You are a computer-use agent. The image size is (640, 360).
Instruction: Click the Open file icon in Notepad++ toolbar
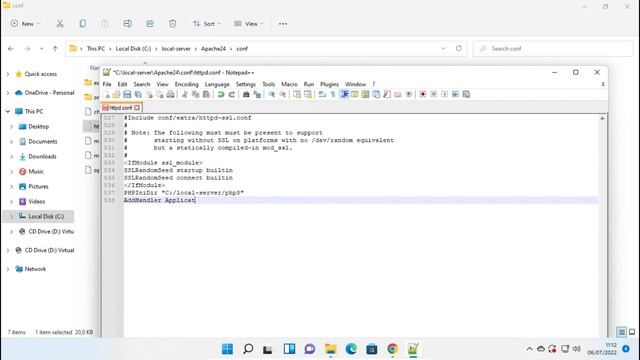(117, 95)
